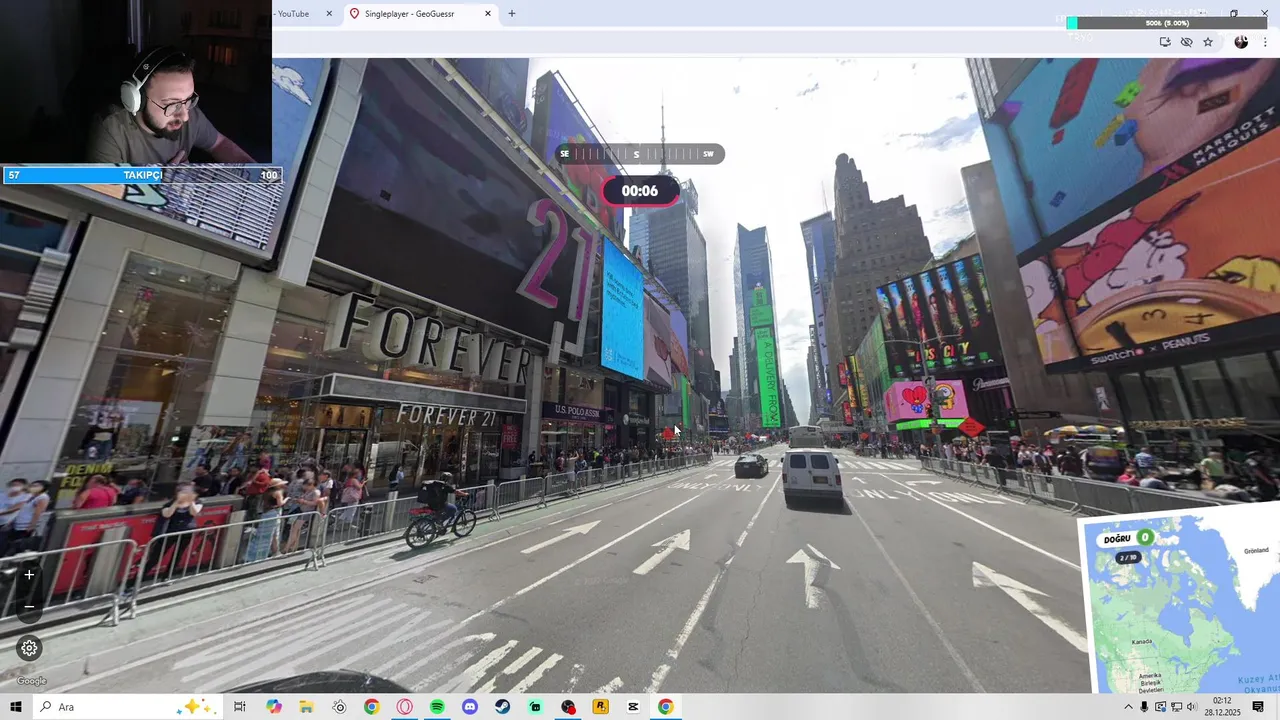This screenshot has height=720, width=1280.
Task: Open the Chrome profile avatar
Action: pyautogui.click(x=1241, y=42)
